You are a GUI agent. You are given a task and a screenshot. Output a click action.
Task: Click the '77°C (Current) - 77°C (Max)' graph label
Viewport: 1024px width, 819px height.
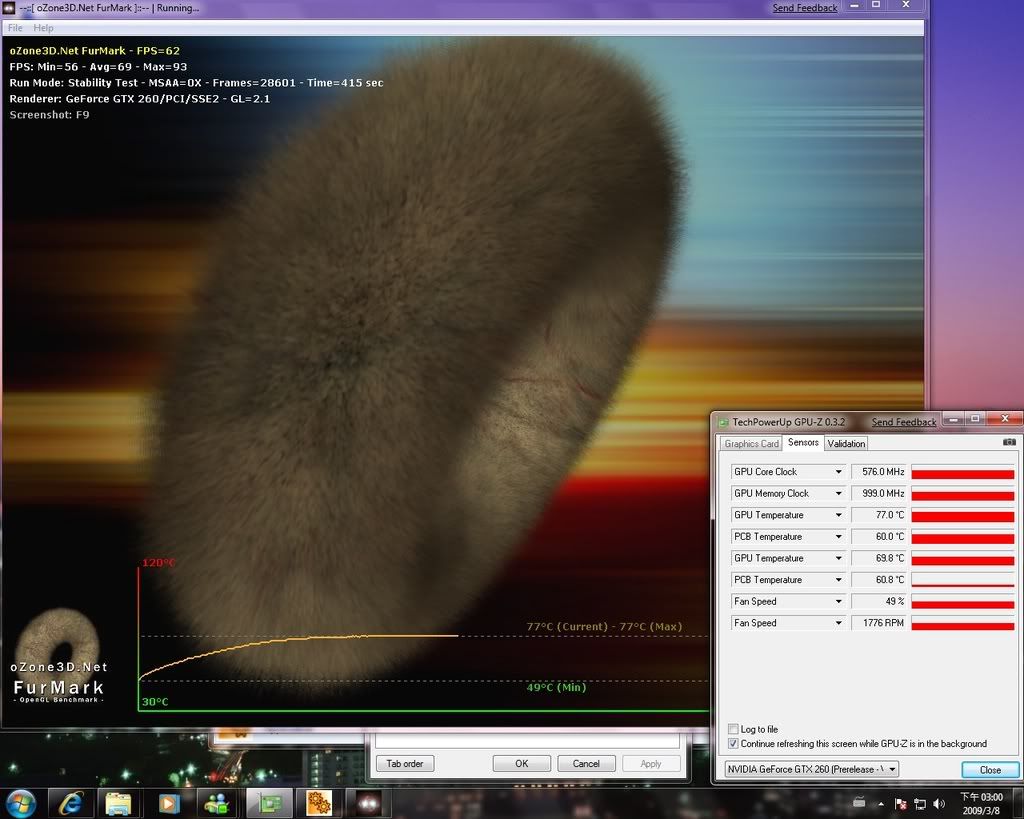pos(604,626)
